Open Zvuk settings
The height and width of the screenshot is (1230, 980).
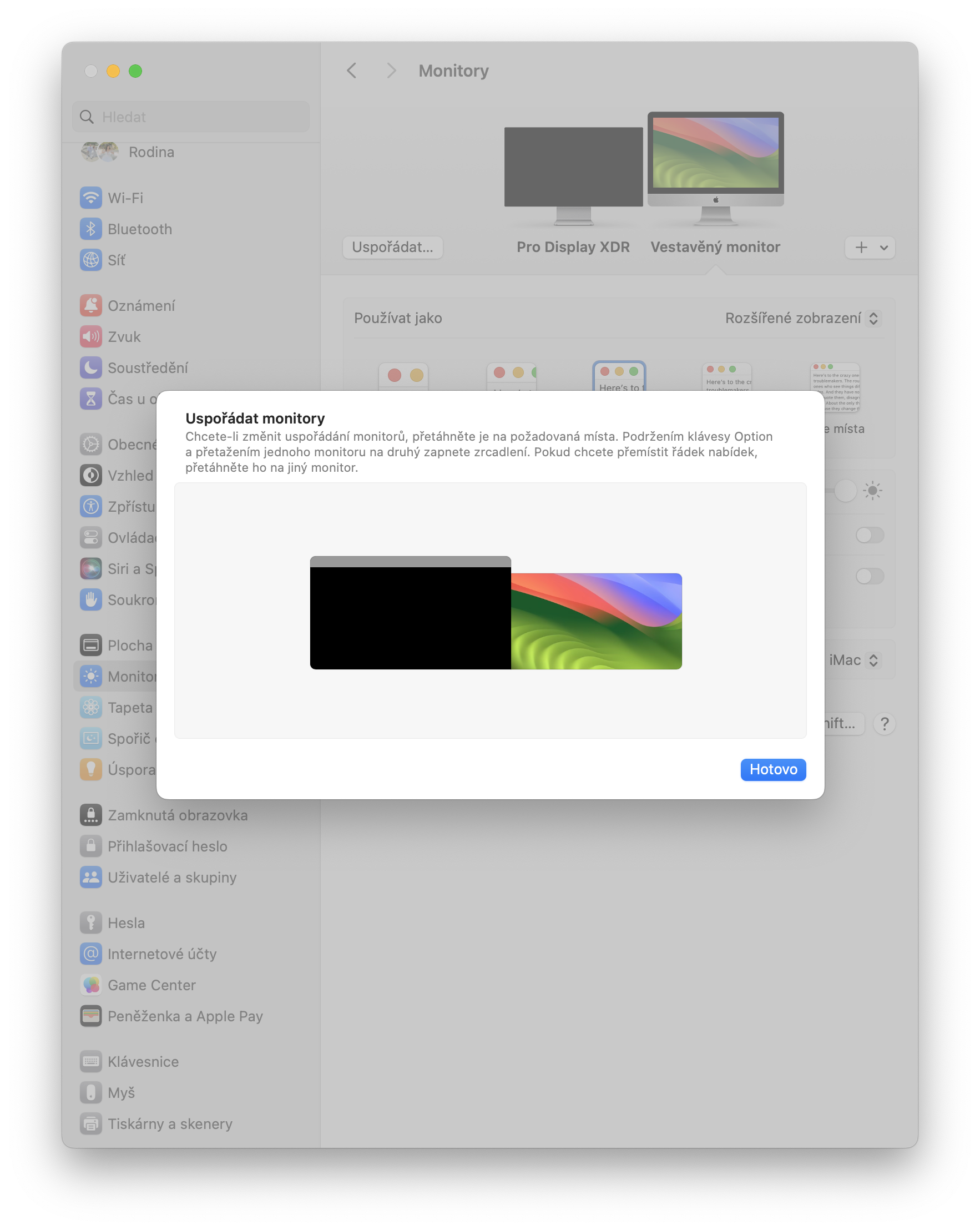coord(124,336)
